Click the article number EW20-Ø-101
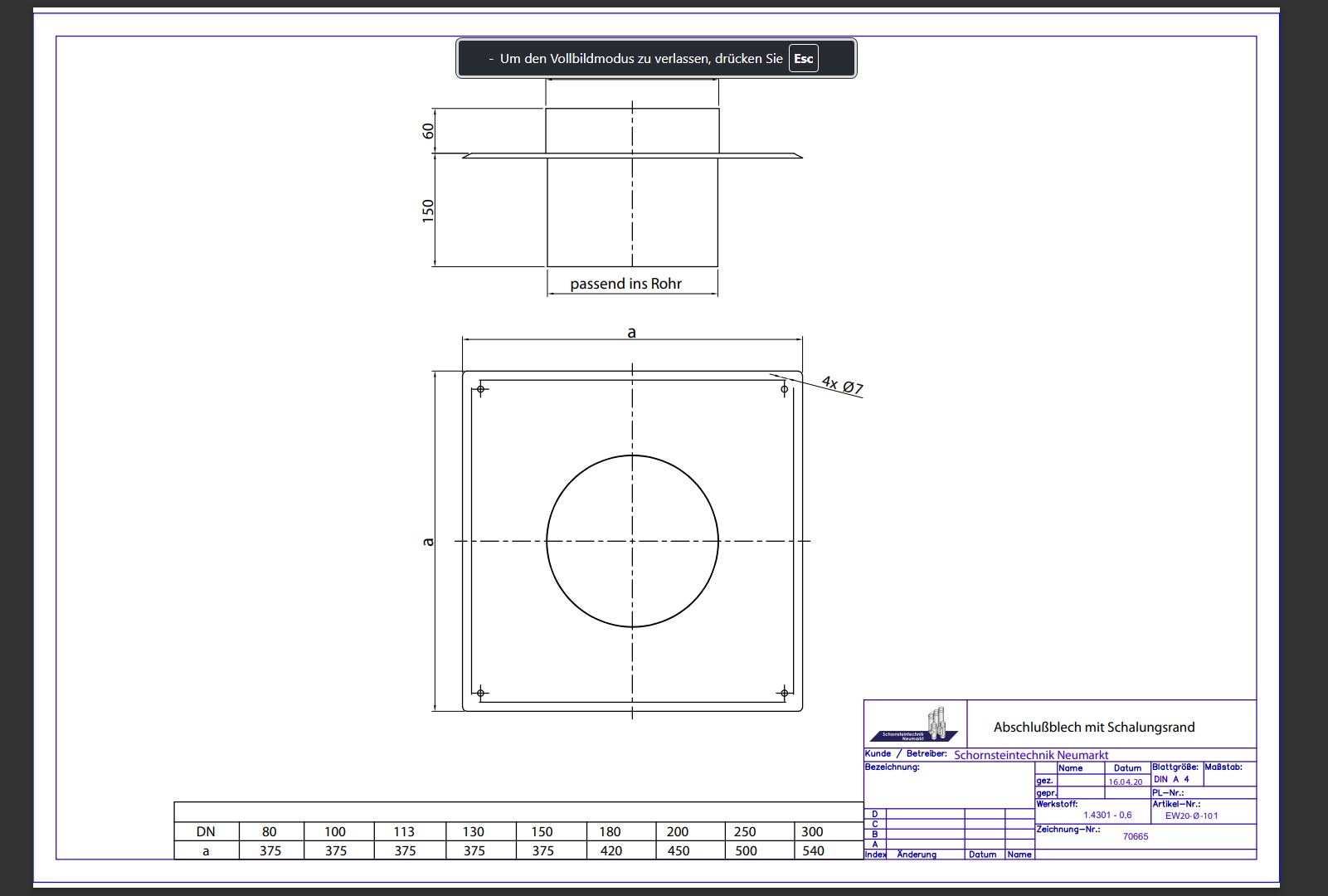The height and width of the screenshot is (896, 1328). (x=1191, y=816)
